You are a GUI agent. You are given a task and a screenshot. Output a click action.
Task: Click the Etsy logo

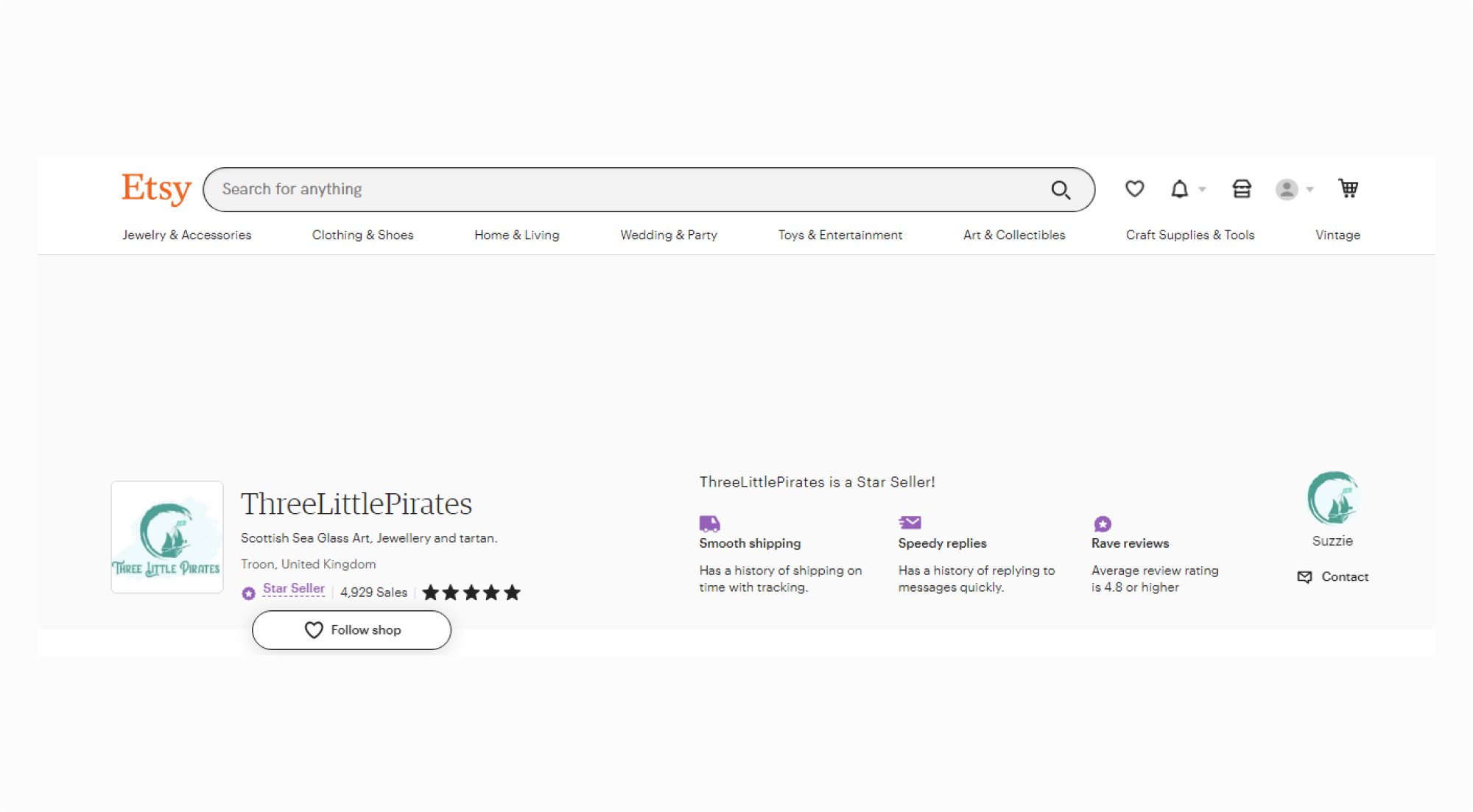click(x=156, y=188)
